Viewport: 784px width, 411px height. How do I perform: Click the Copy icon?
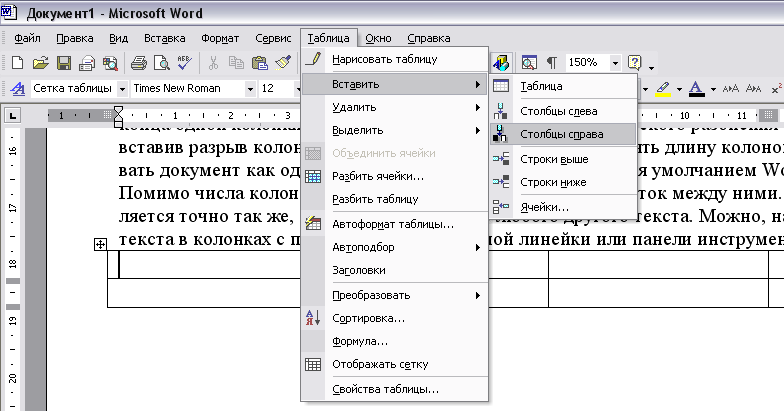[x=236, y=62]
